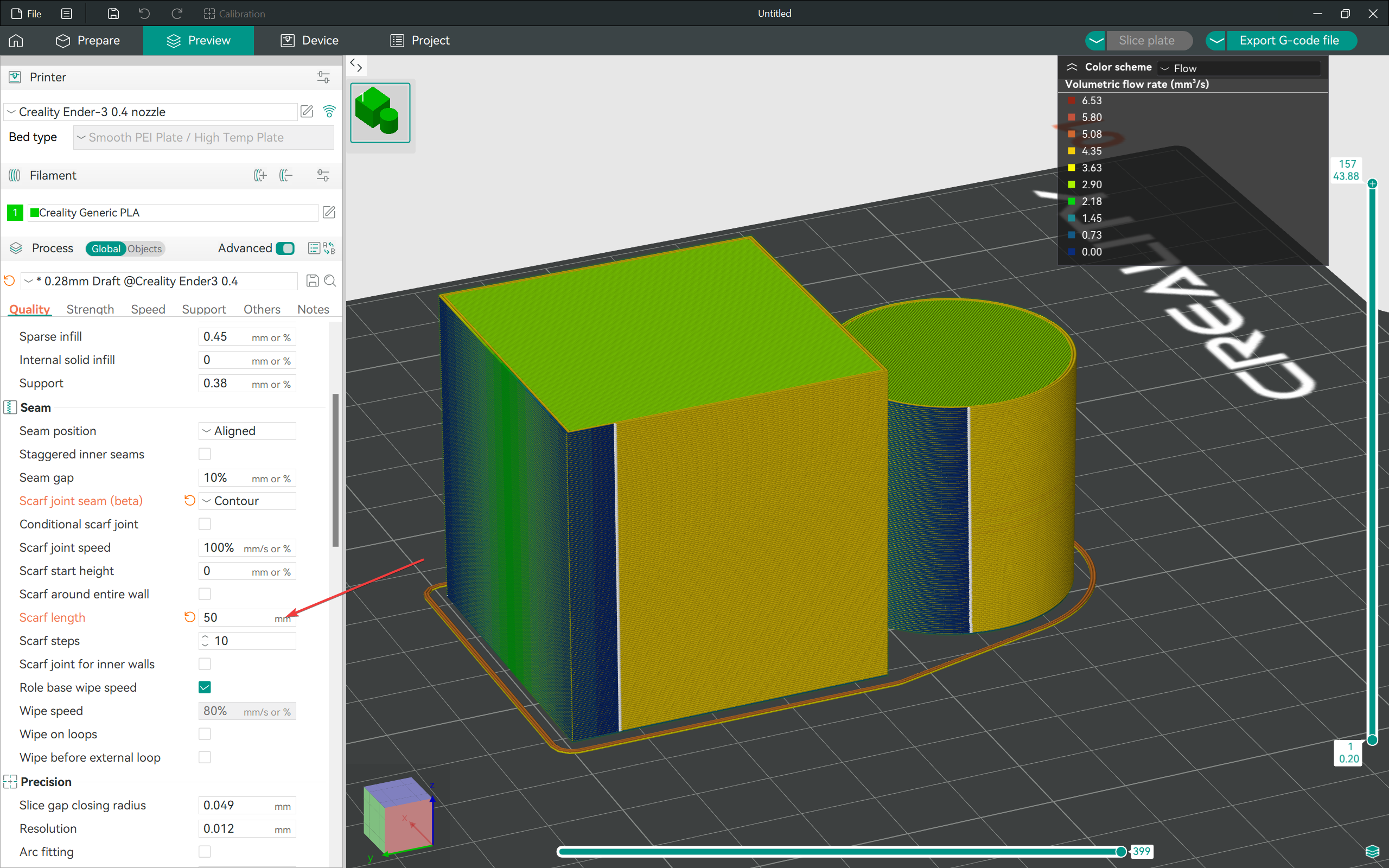This screenshot has height=868, width=1389.
Task: Enable Conditional scarf joint checkbox
Action: coord(205,524)
